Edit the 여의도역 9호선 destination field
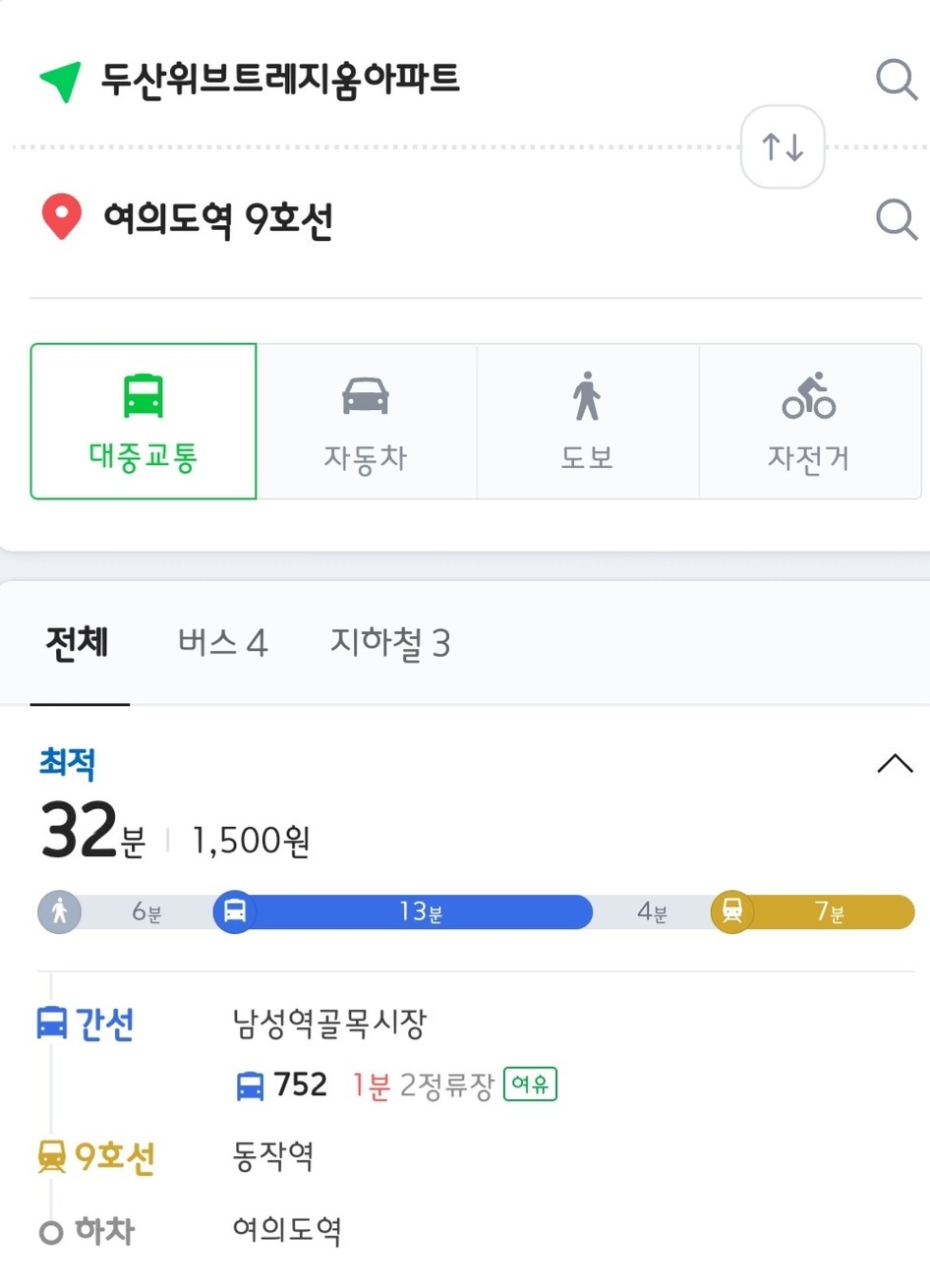The width and height of the screenshot is (930, 1288). point(218,219)
